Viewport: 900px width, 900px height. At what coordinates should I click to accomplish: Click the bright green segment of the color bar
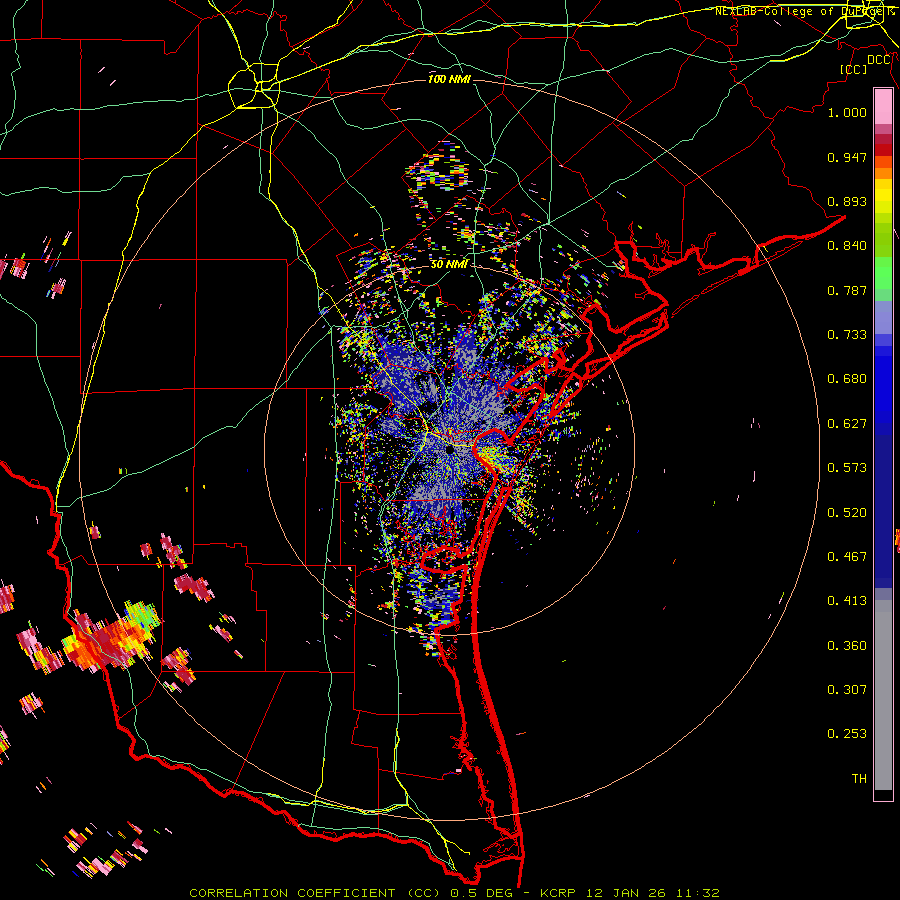tap(883, 273)
